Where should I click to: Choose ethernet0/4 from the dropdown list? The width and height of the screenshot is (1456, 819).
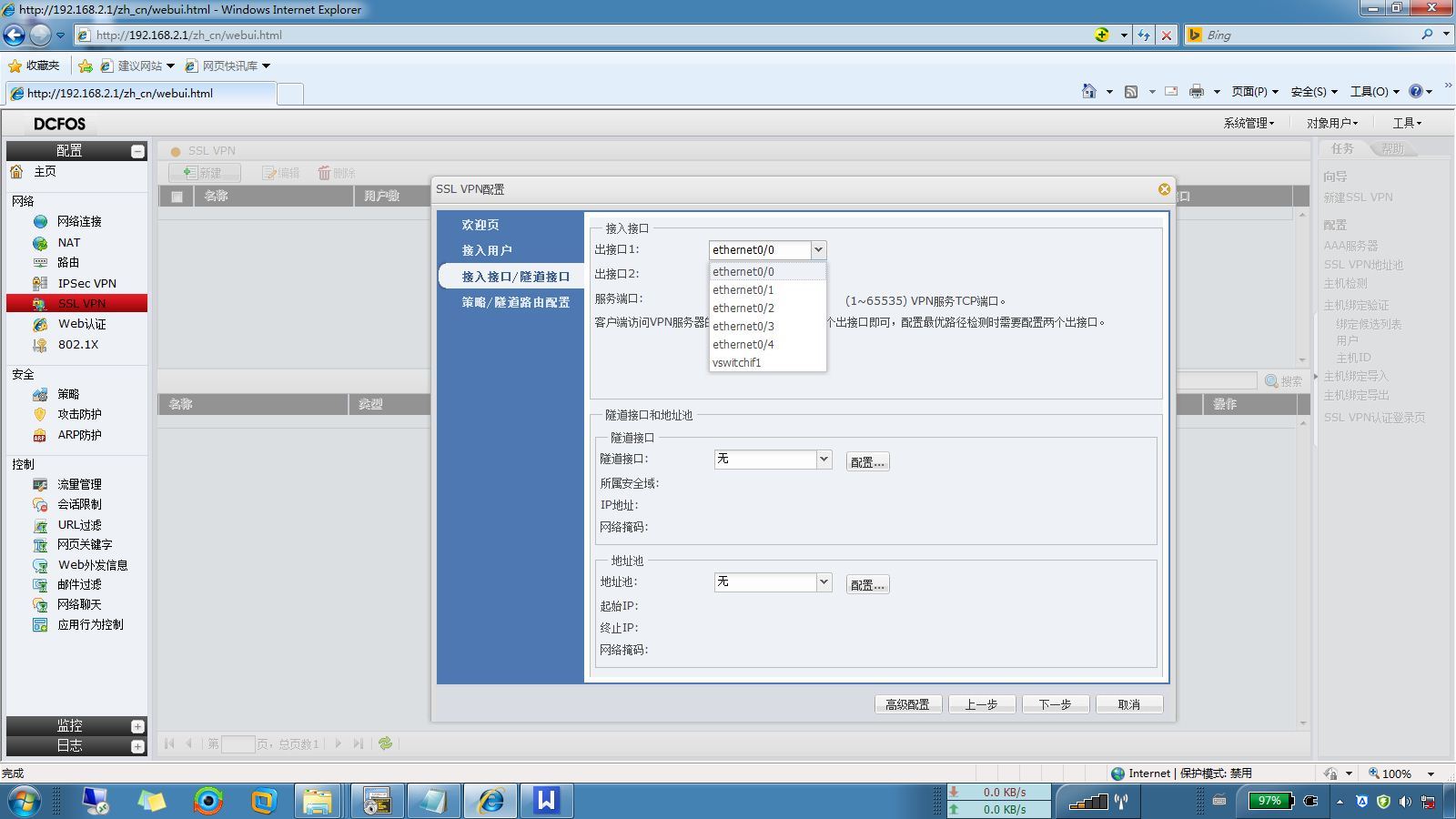[767, 345]
